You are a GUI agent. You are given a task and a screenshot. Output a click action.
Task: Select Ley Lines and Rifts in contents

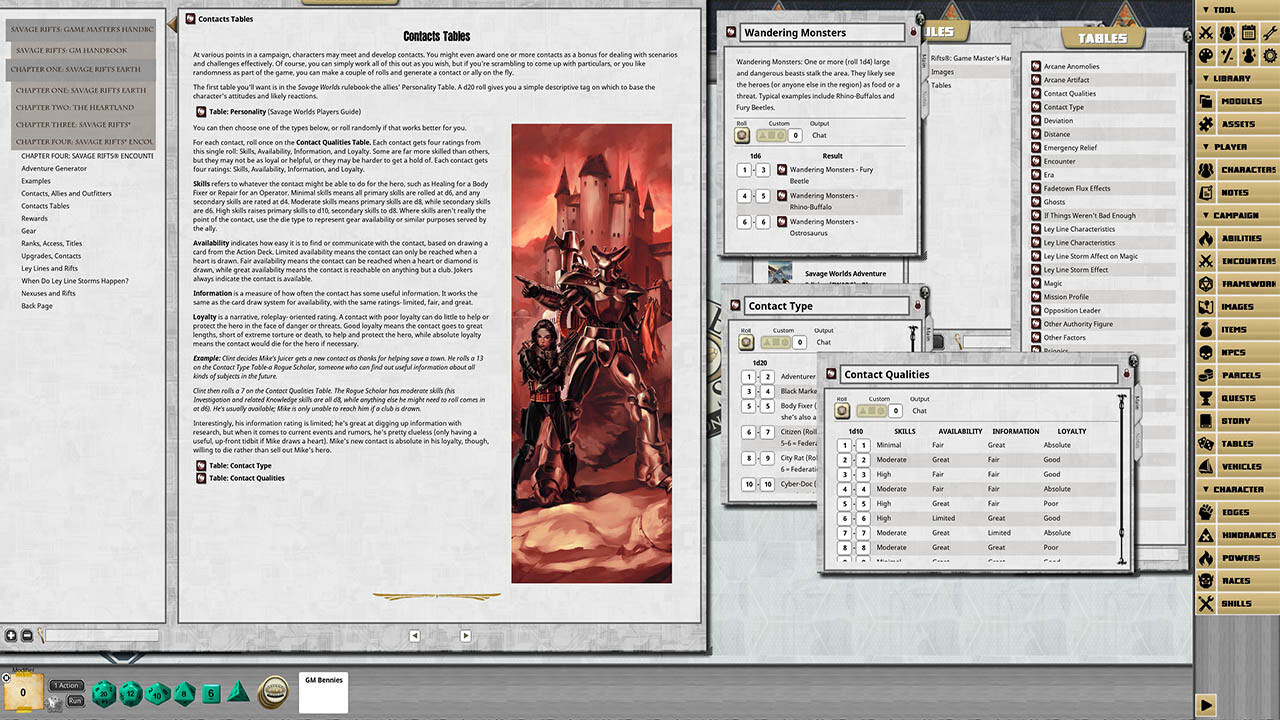point(50,269)
